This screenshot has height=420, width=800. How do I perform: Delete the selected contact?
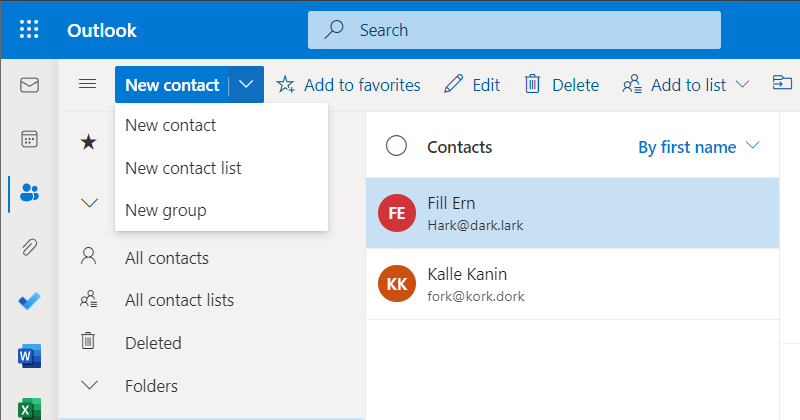(x=562, y=85)
